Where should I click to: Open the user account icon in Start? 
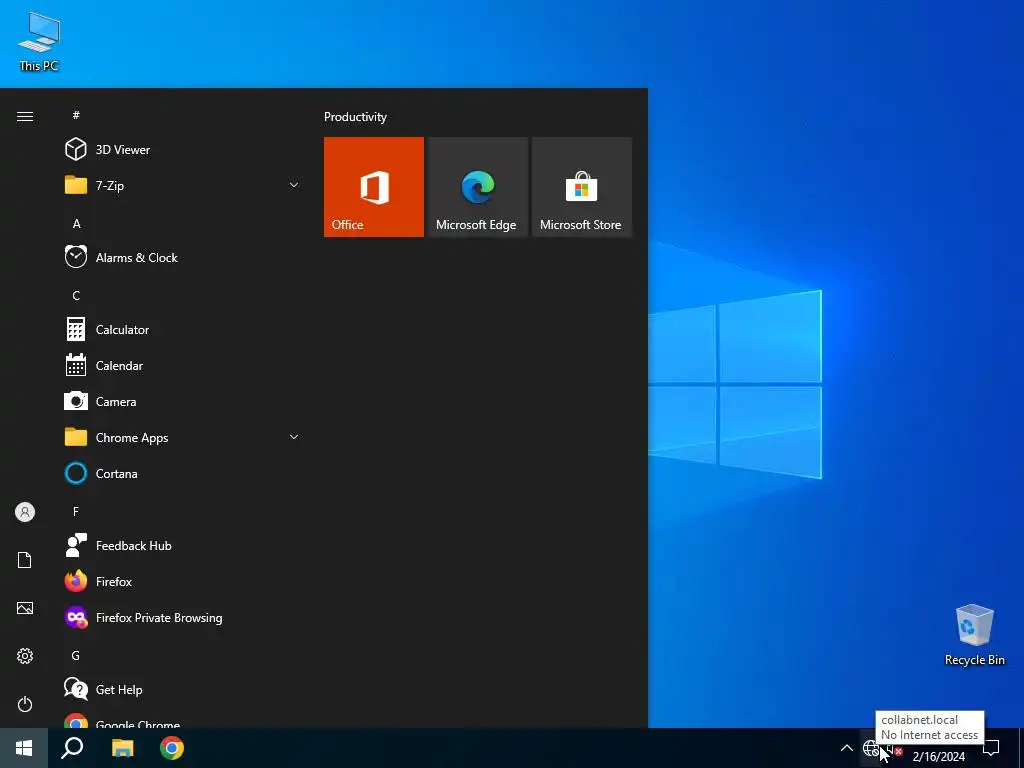pyautogui.click(x=25, y=512)
